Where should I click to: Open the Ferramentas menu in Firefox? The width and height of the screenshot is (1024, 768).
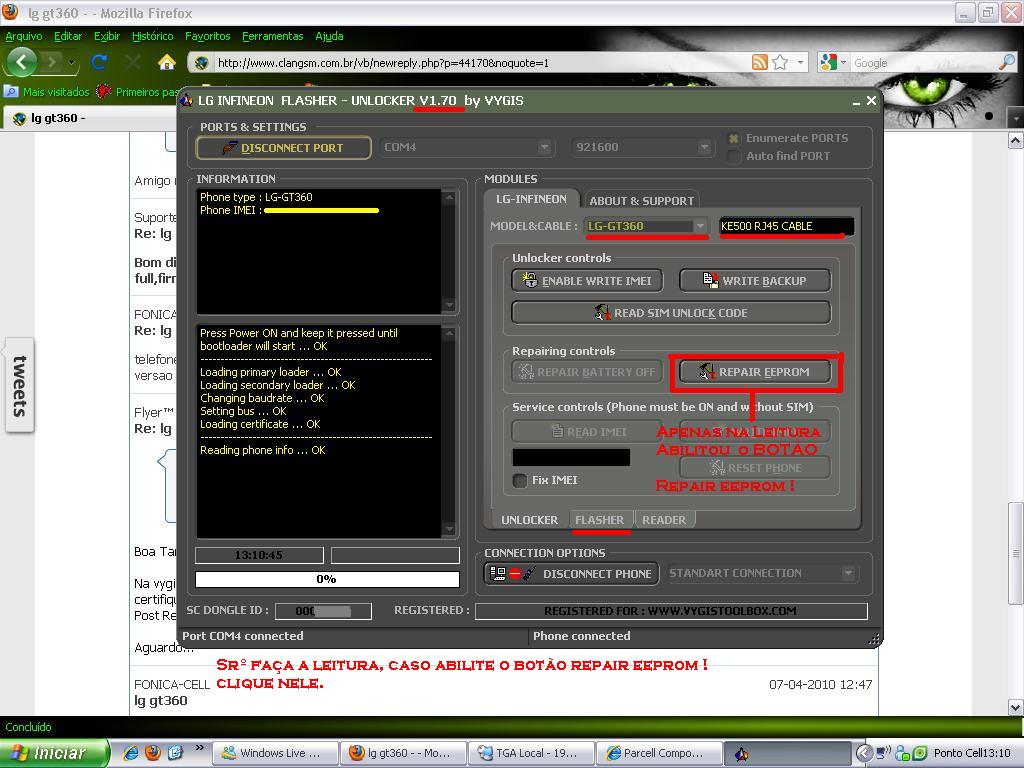tap(272, 36)
